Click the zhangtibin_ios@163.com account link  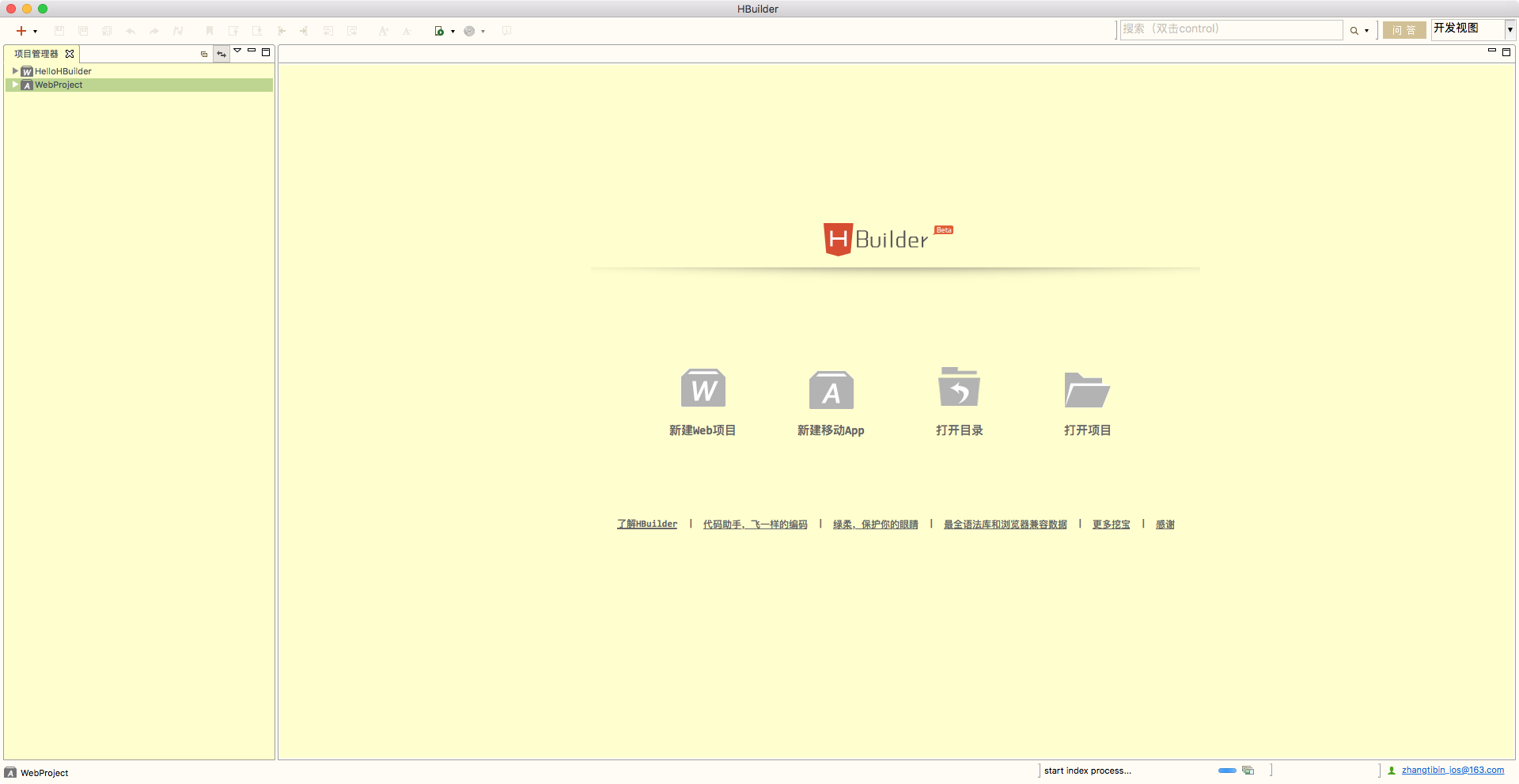1453,771
